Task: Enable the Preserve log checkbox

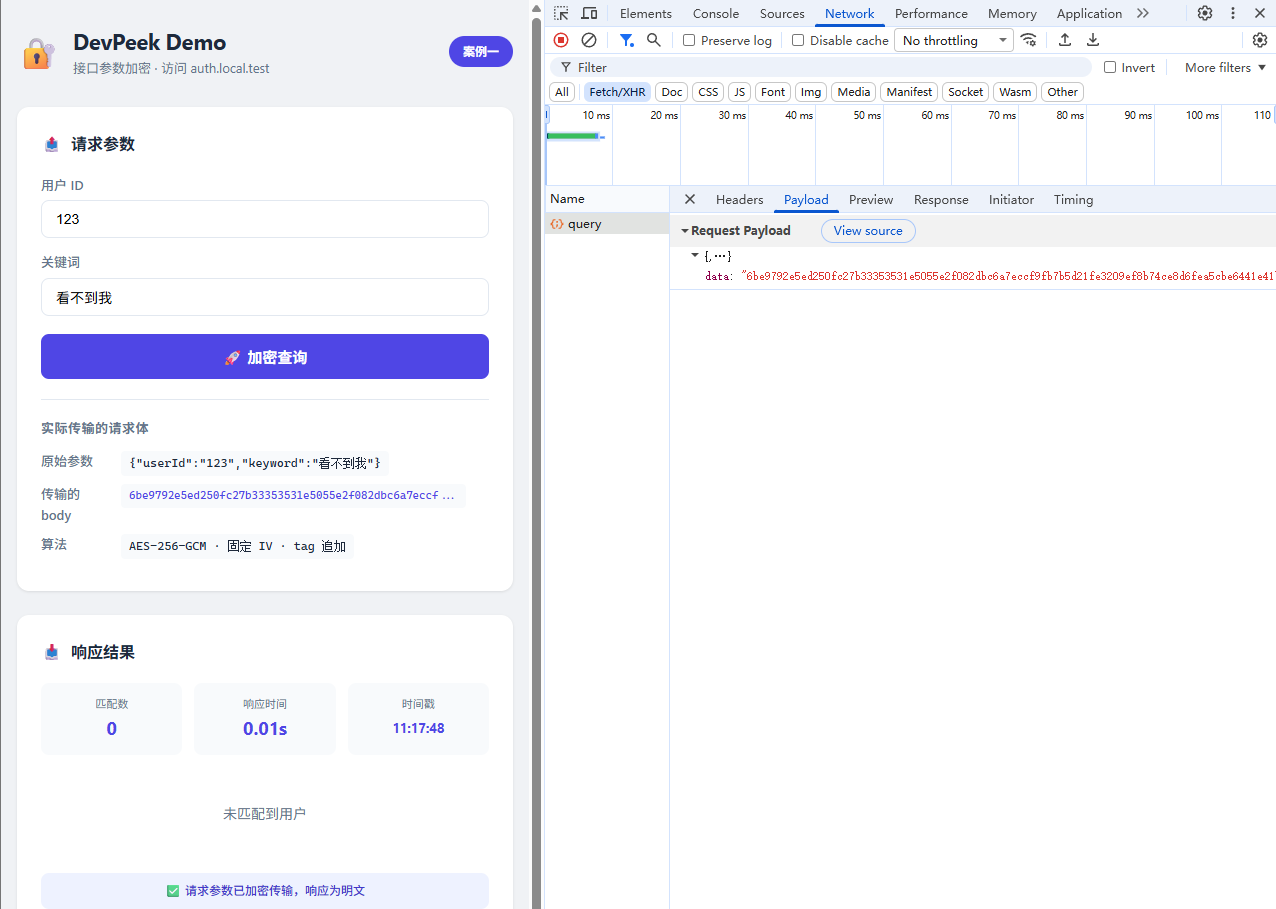Action: click(689, 40)
